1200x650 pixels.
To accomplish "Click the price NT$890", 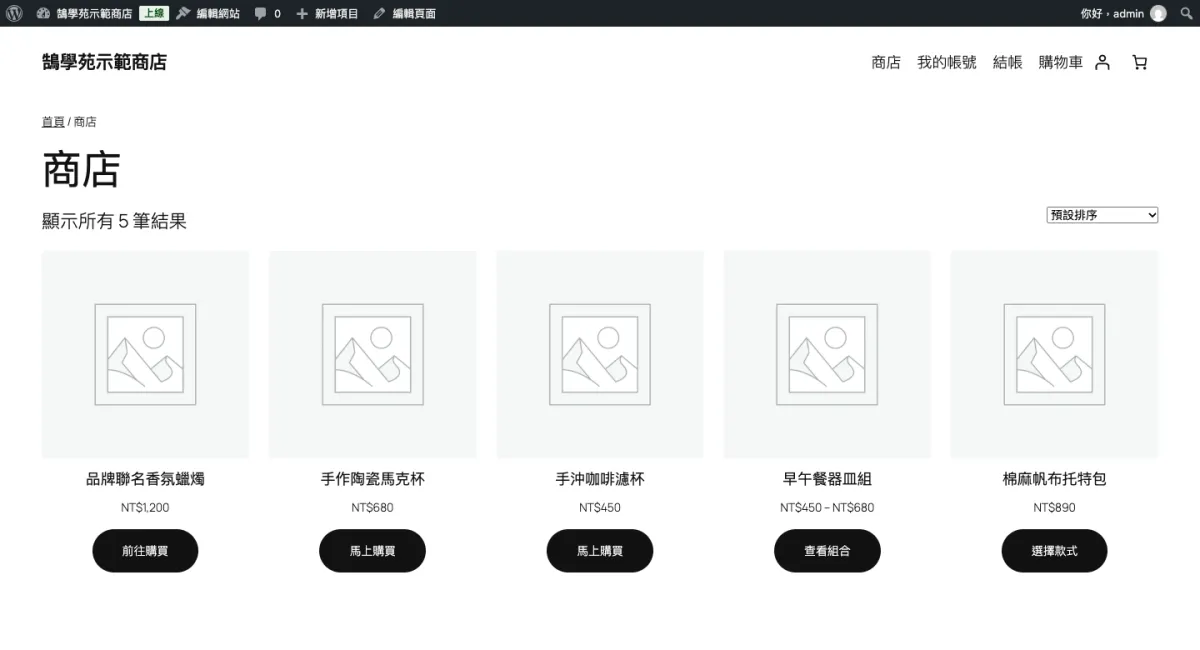I will 1054,508.
